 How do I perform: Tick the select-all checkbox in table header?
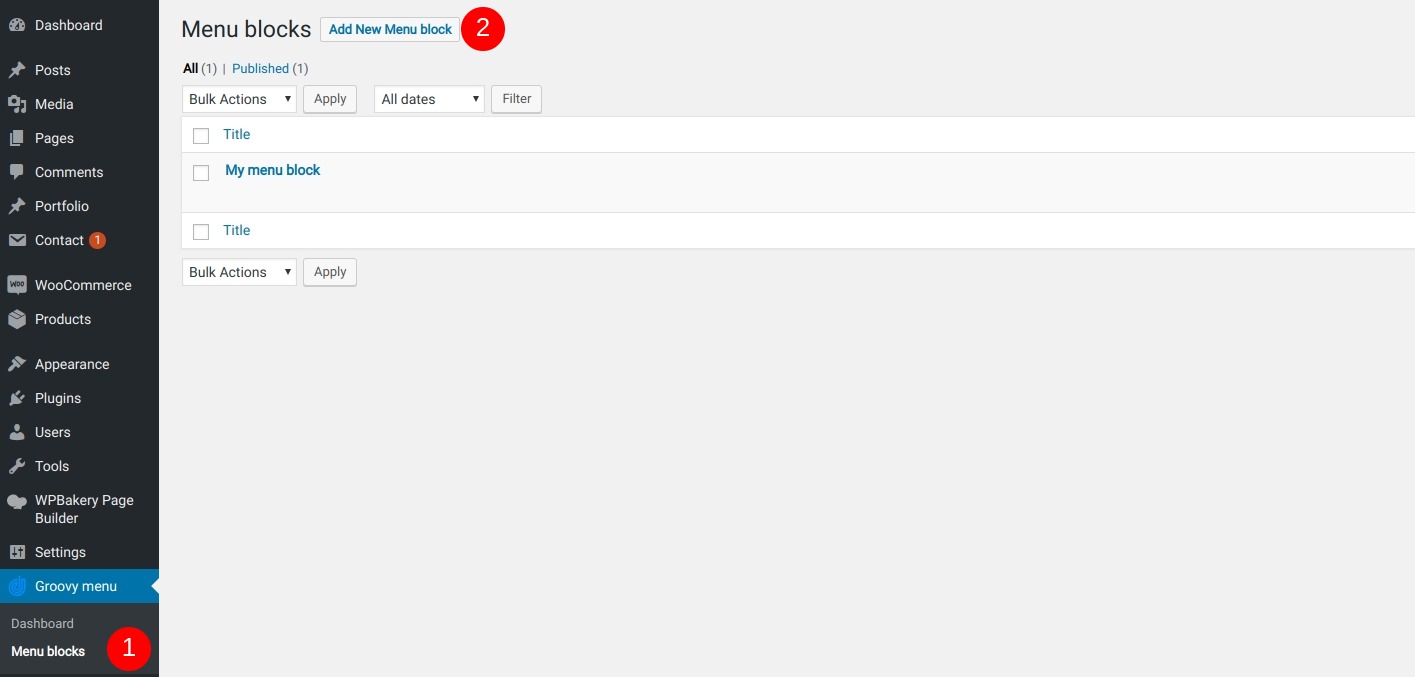pyautogui.click(x=201, y=136)
